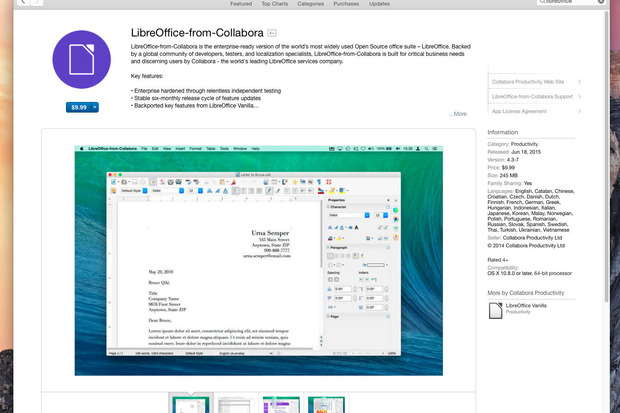This screenshot has width=620, height=413.
Task: Click the 'Enterprise hardened' bullet point
Action: (x=206, y=91)
